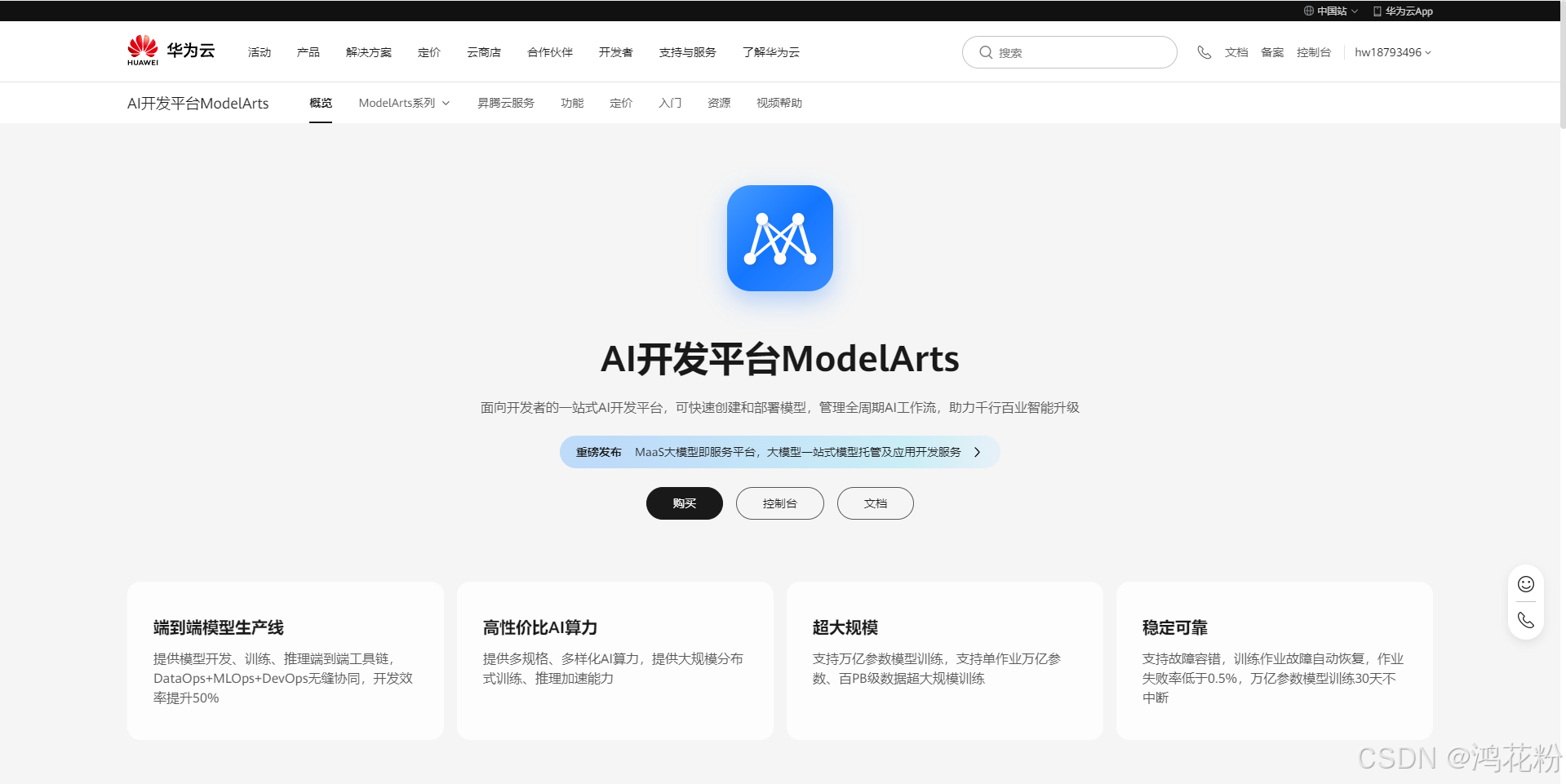The image size is (1566, 784).
Task: Click the 控制台 outlined button
Action: click(x=780, y=503)
